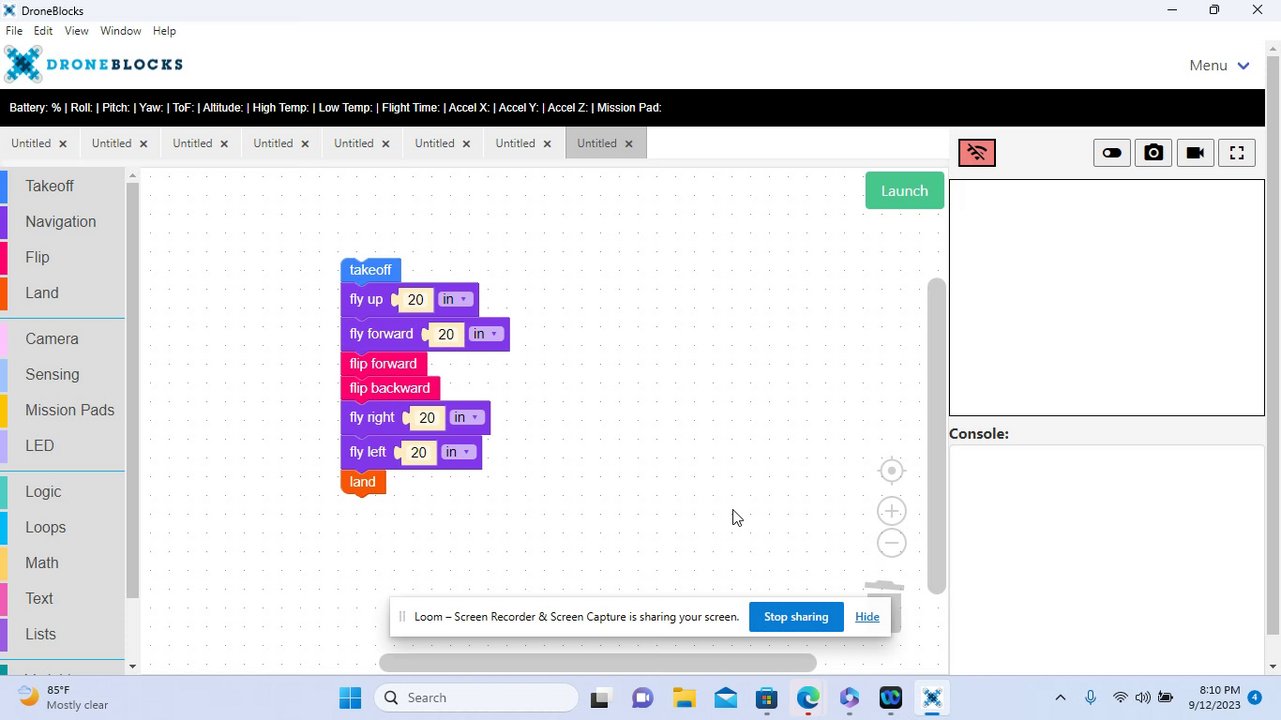Screen dimensions: 1281x720
Task: Toggle the switch button above video panel
Action: pos(1111,153)
